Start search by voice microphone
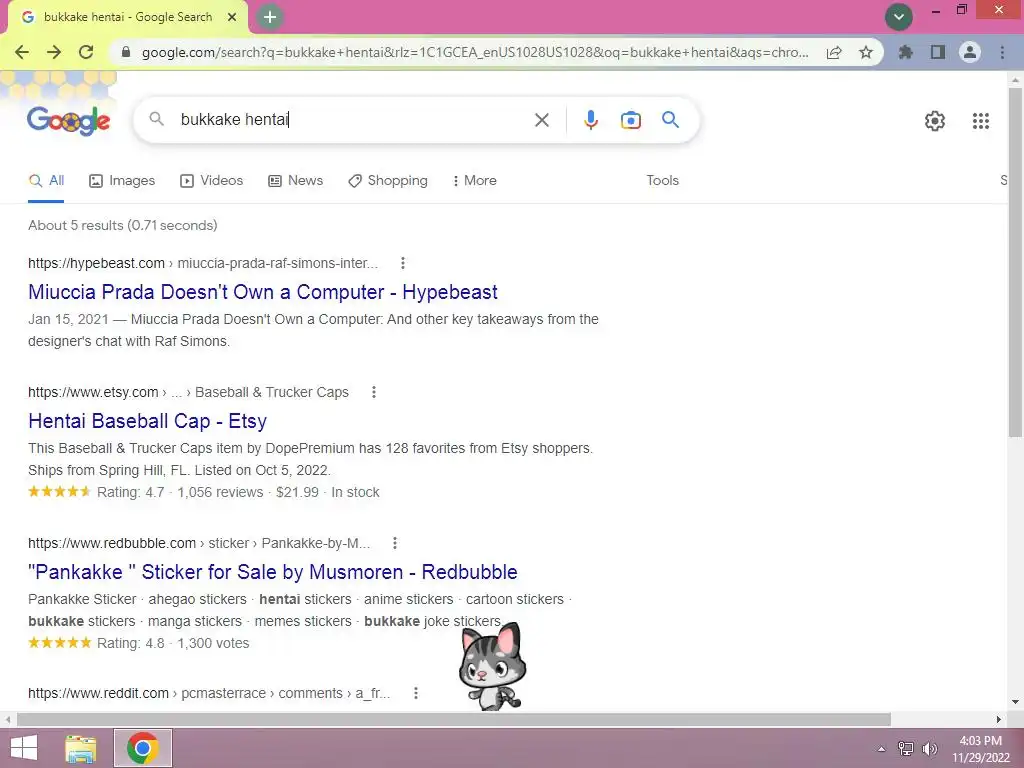Screen dimensions: 1024x768 (590, 120)
